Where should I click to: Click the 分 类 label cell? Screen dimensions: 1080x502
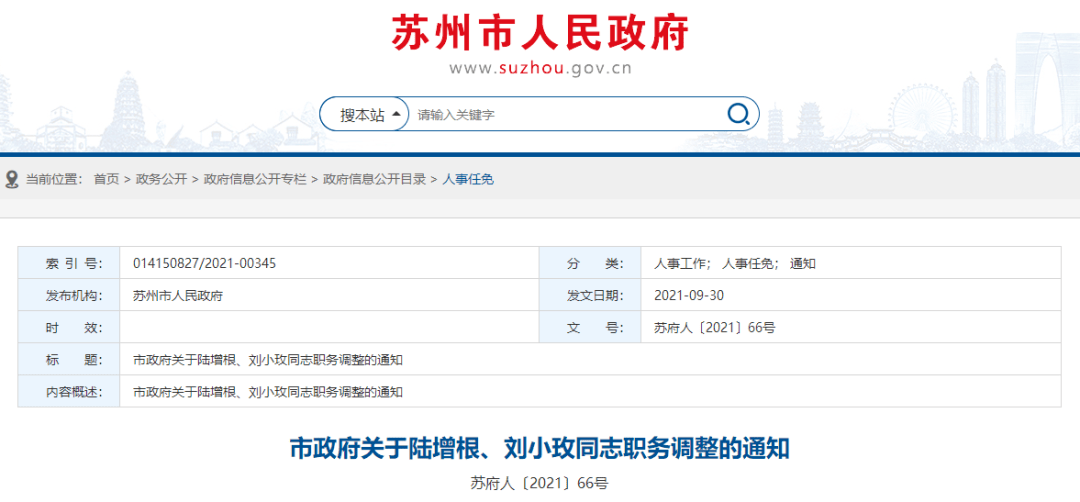pyautogui.click(x=590, y=263)
